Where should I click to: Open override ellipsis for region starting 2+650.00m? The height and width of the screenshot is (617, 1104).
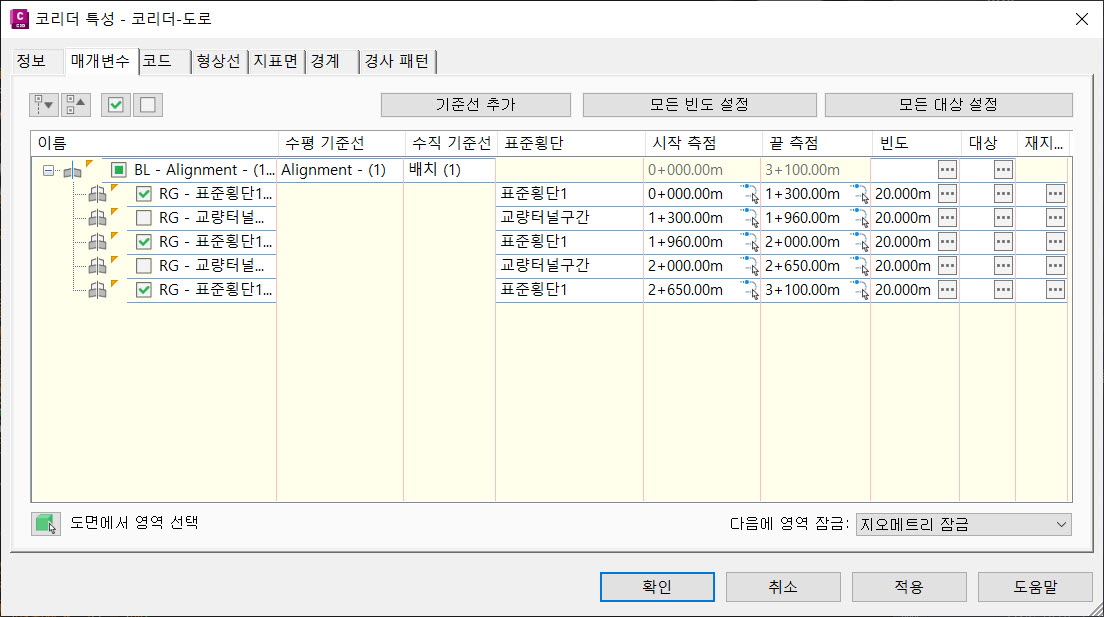pos(1055,289)
